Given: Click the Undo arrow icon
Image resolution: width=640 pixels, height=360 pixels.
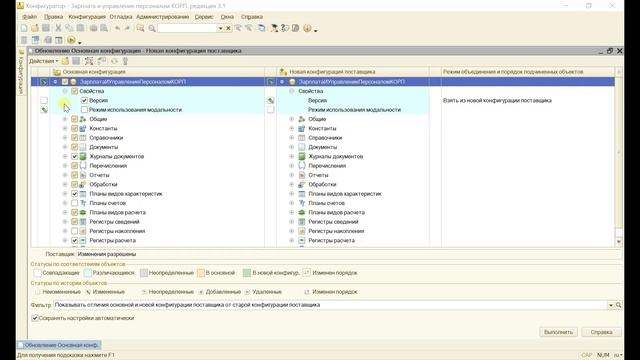Looking at the screenshot, I should tap(118, 28).
